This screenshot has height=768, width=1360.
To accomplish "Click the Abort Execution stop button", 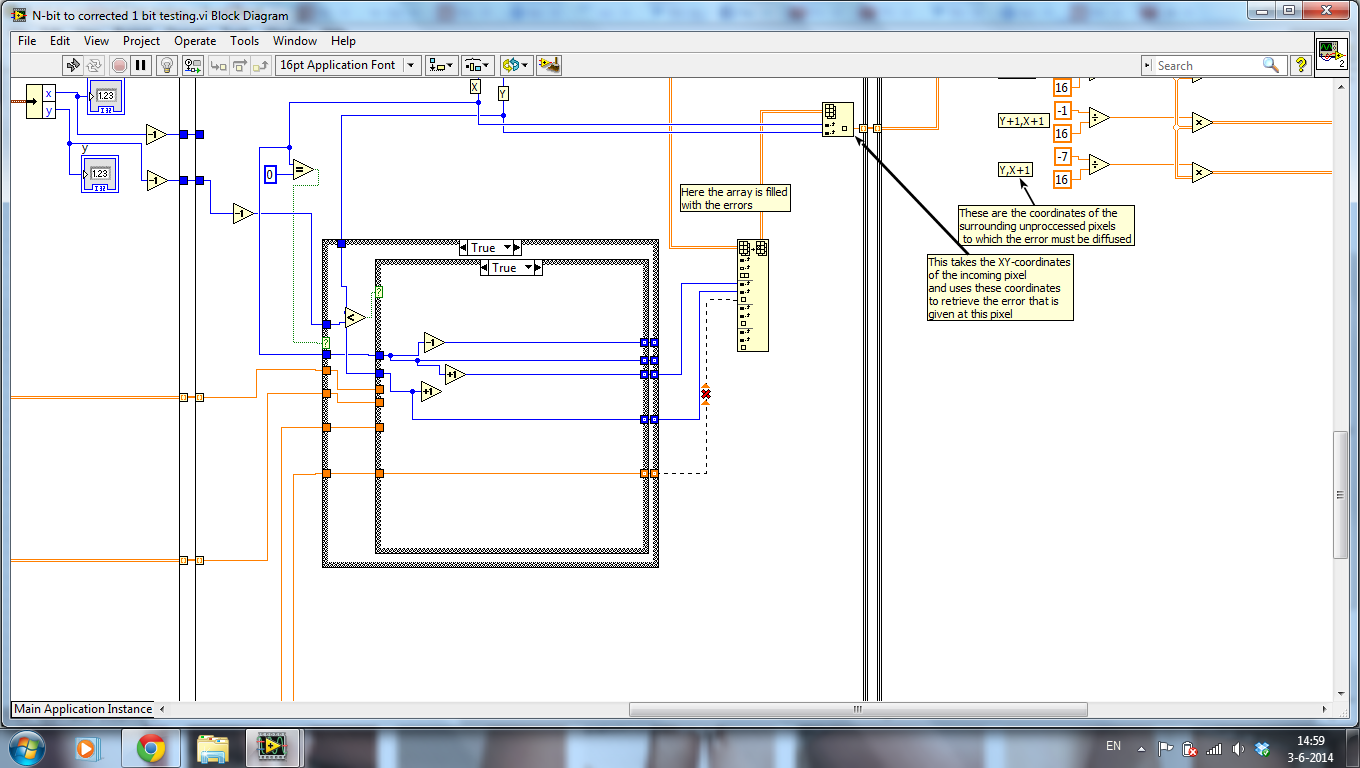I will pyautogui.click(x=119, y=65).
